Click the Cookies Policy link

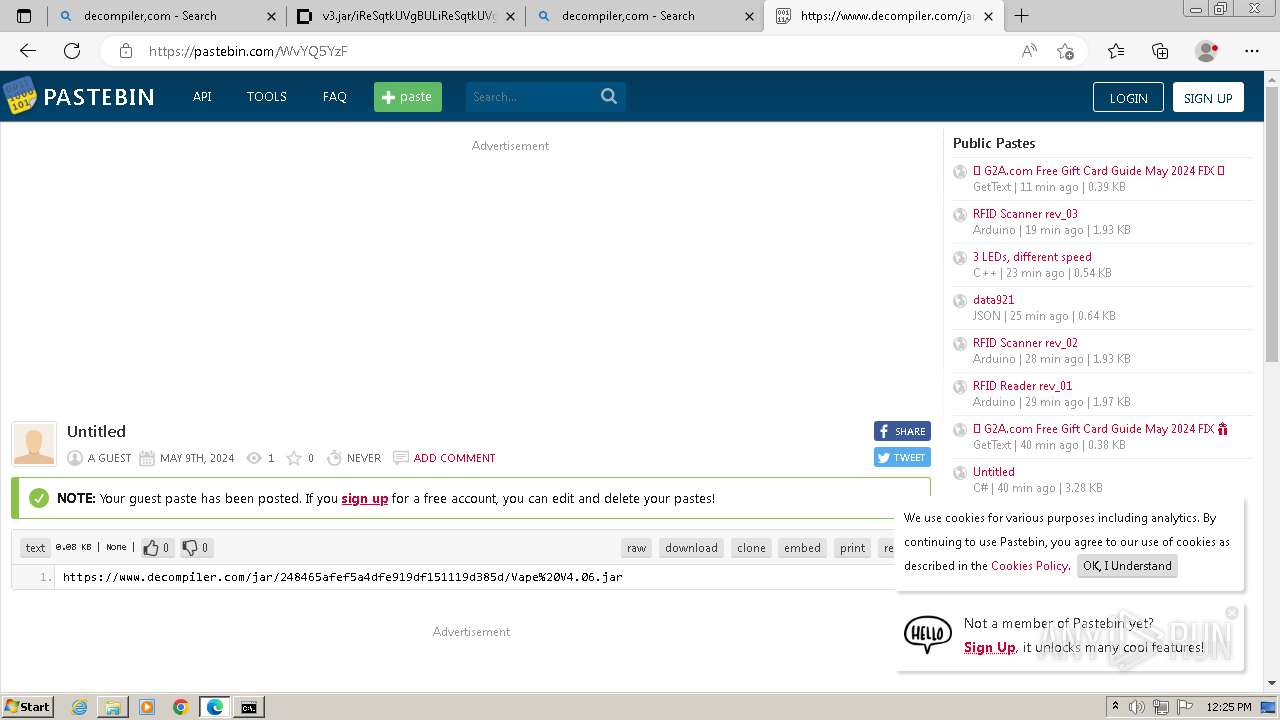1029,566
